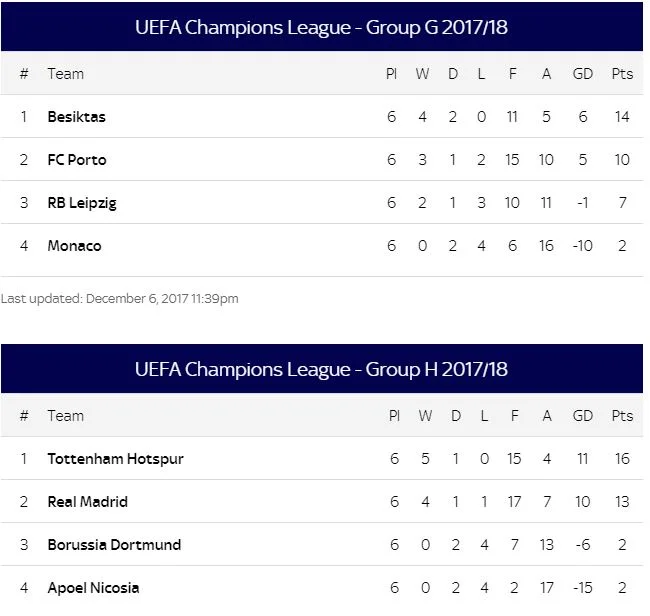Click the GD column header in Group G
This screenshot has width=650, height=616.
[x=582, y=74]
